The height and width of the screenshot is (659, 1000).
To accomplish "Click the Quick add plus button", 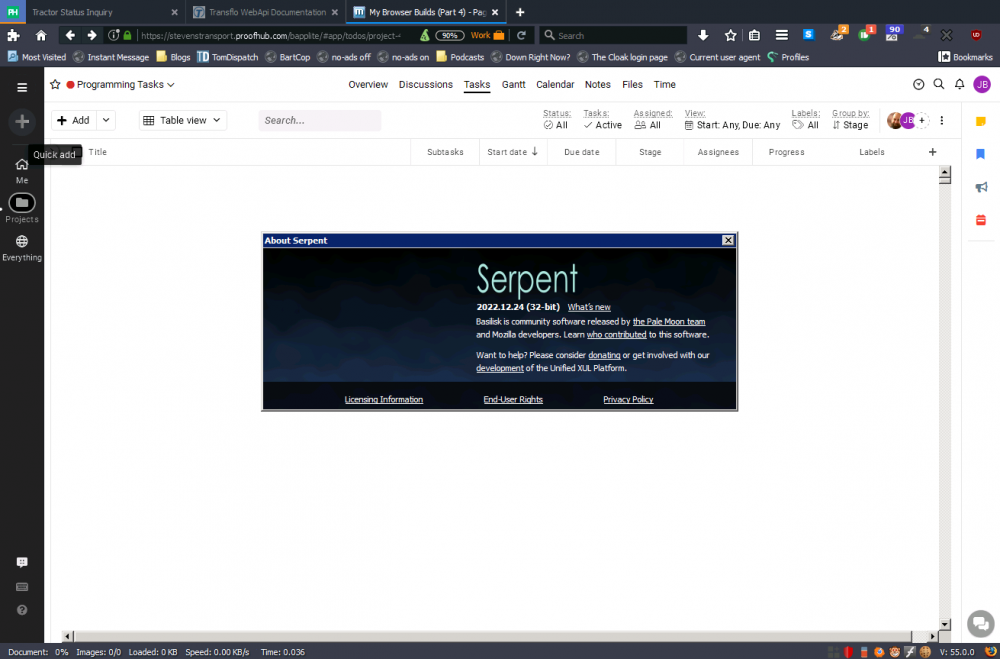I will 22,122.
